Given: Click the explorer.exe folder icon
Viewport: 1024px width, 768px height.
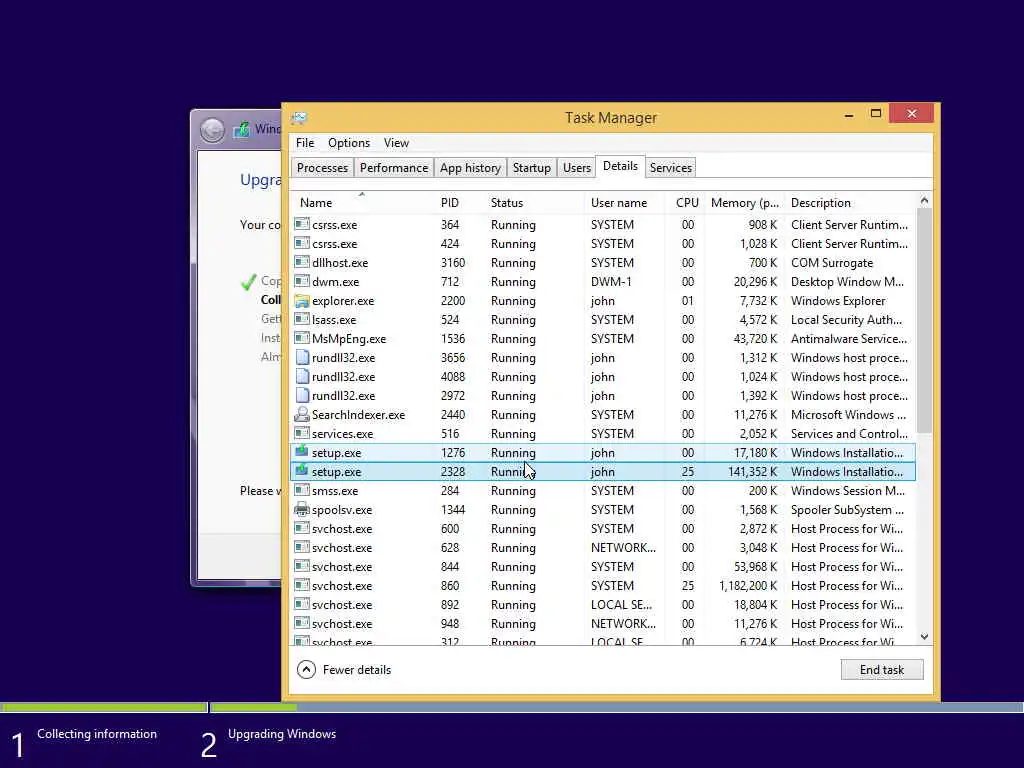Looking at the screenshot, I should (x=302, y=301).
